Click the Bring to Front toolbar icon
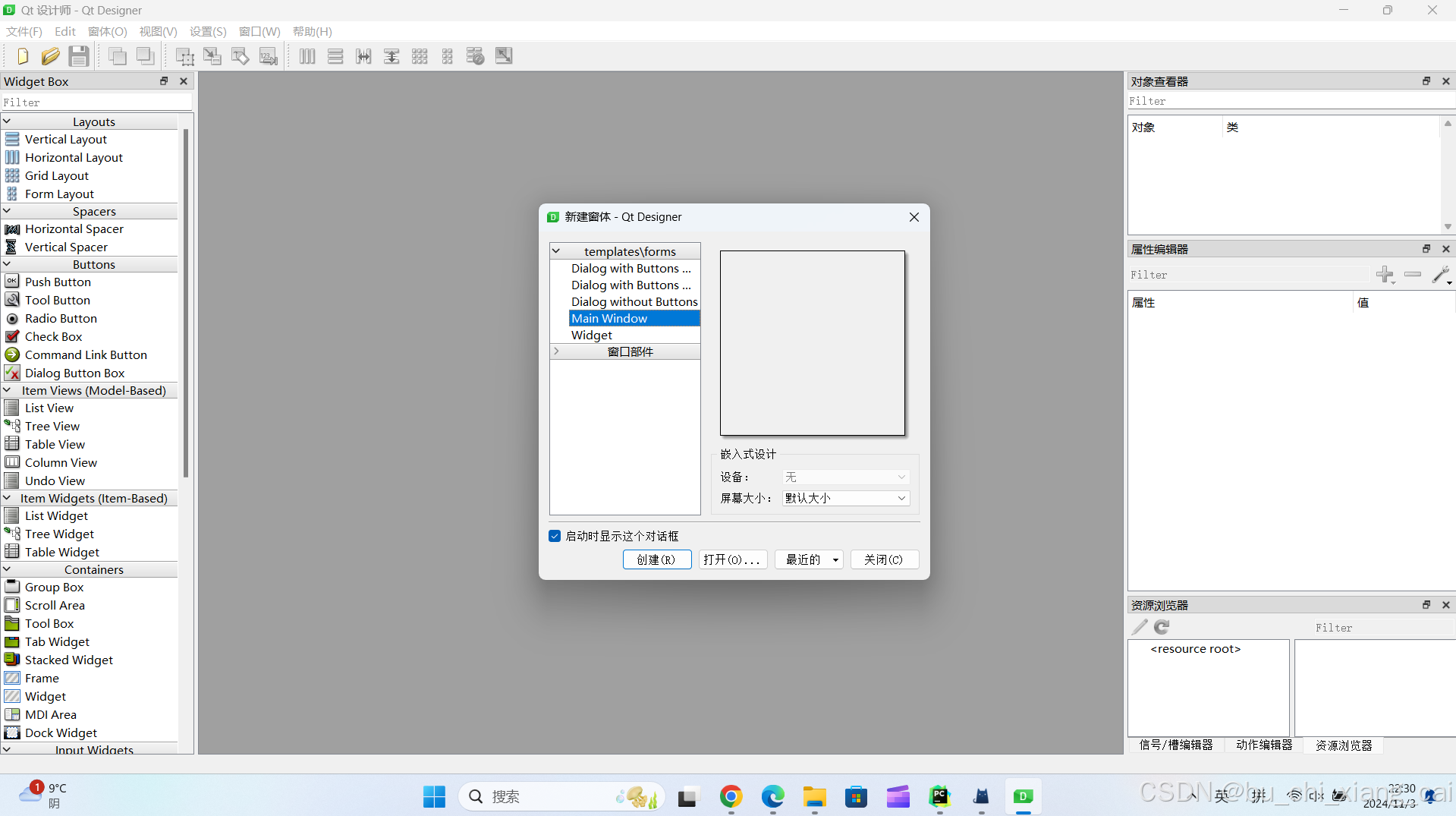The image size is (1456, 816). coord(118,56)
